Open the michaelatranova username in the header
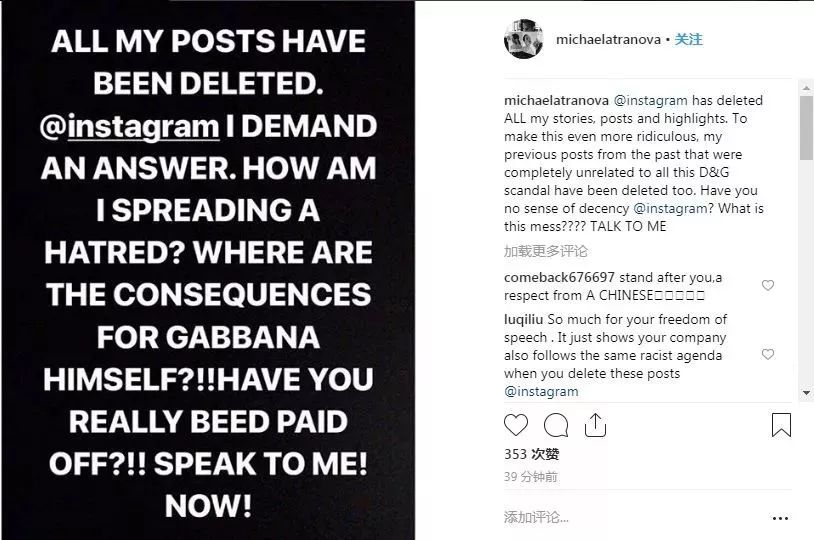This screenshot has height=540, width=814. pyautogui.click(x=609, y=40)
